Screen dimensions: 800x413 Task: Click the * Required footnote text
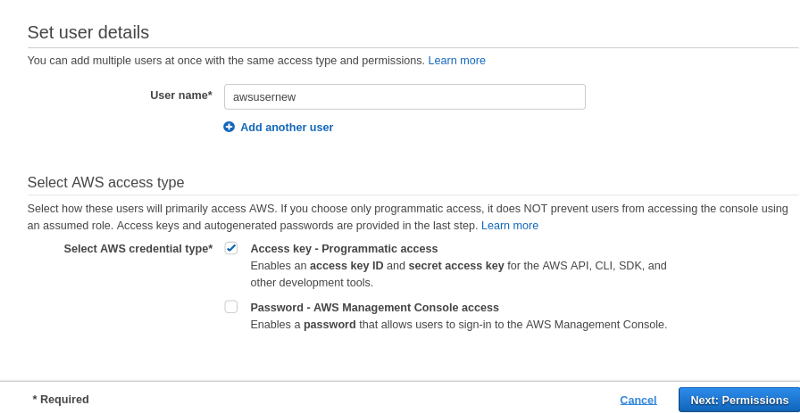tap(61, 399)
